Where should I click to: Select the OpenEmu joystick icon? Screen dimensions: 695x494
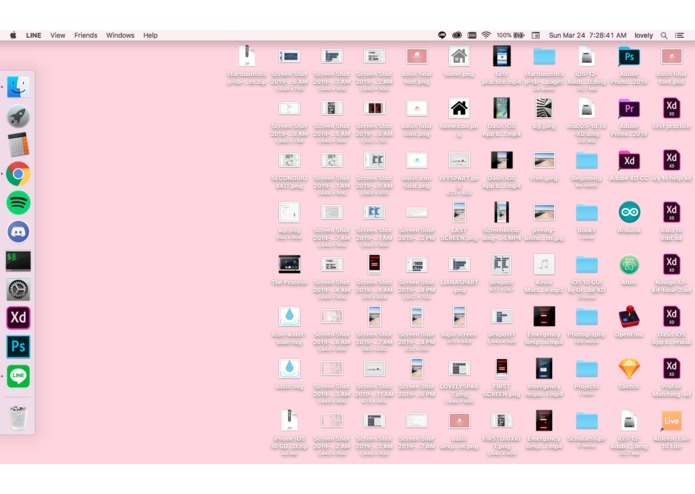(x=629, y=316)
